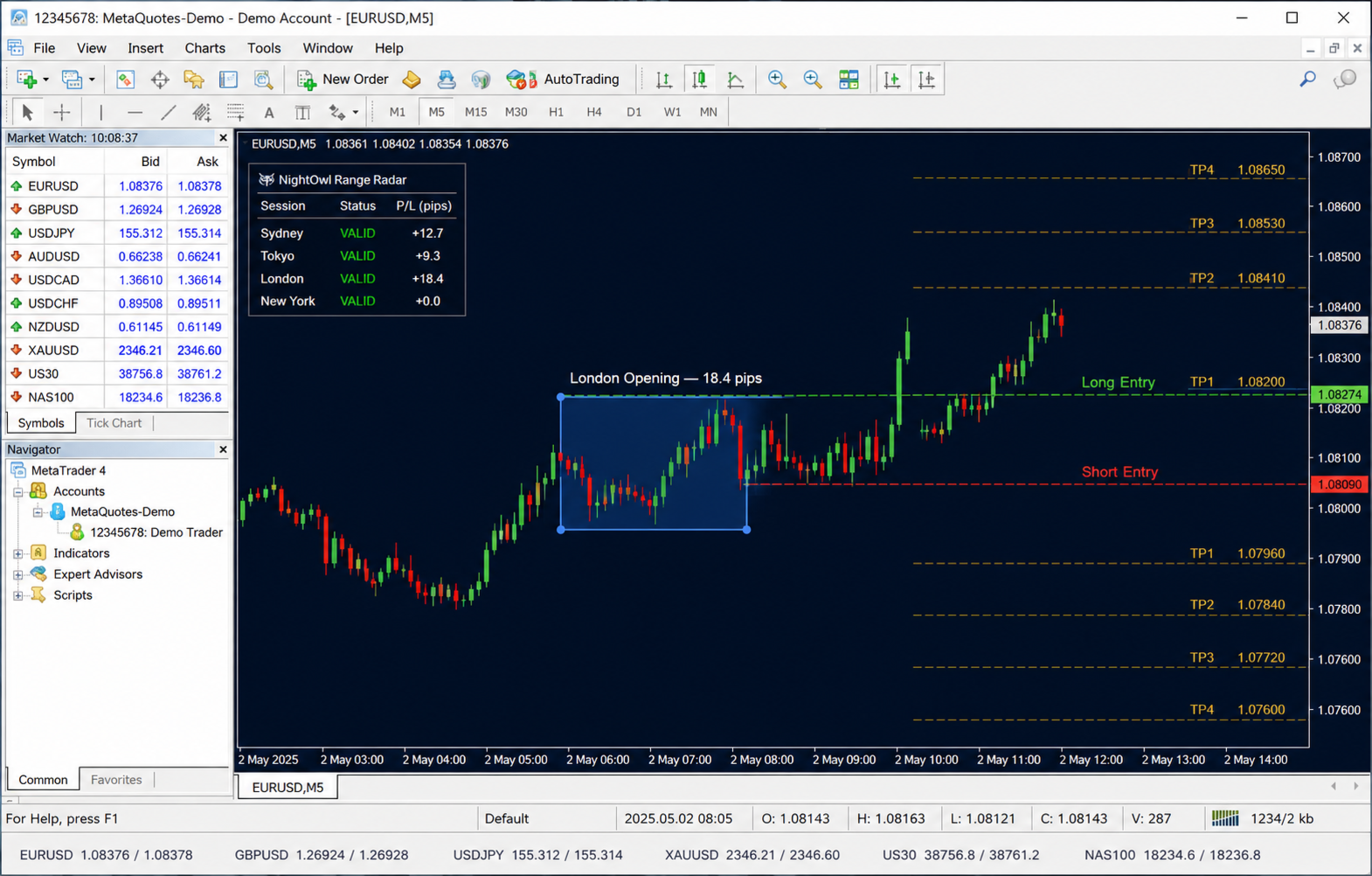Expand the Scripts tree node
This screenshot has width=1372, height=876.
click(17, 596)
